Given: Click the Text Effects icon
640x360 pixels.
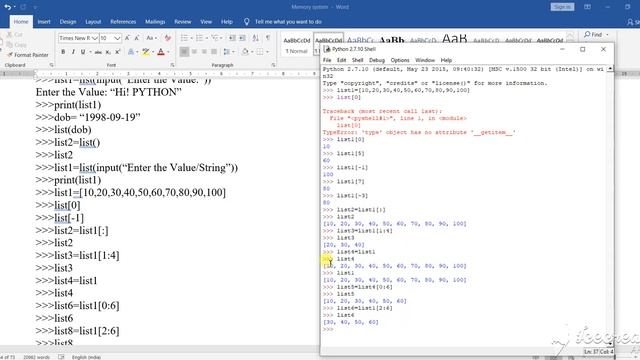Looking at the screenshot, I should (x=131, y=52).
